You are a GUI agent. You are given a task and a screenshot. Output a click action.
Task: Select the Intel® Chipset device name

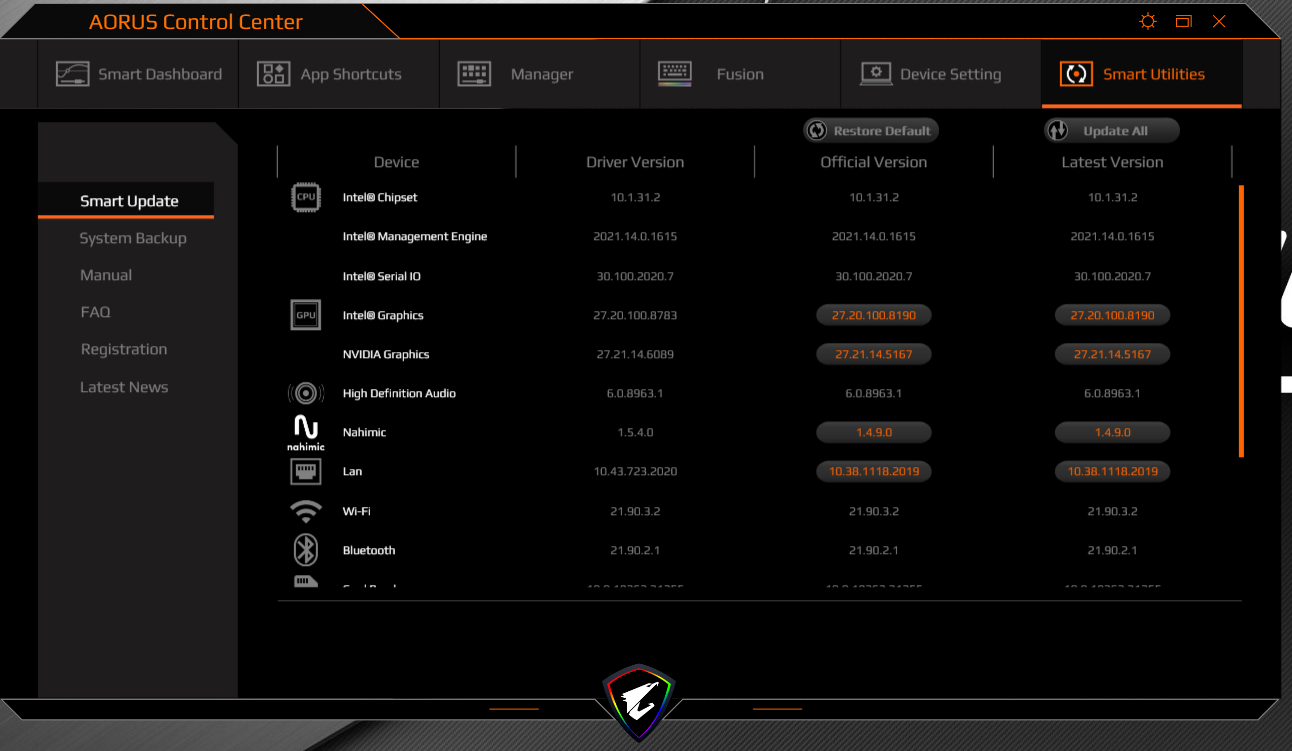click(380, 197)
